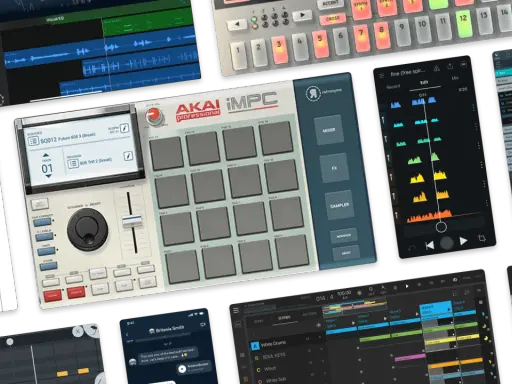Open the MIXER panel in iMPC
512x384 pixels.
[x=328, y=130]
